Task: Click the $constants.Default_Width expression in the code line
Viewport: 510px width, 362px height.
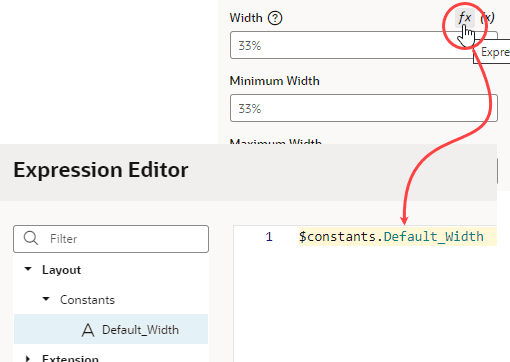Action: tap(391, 237)
